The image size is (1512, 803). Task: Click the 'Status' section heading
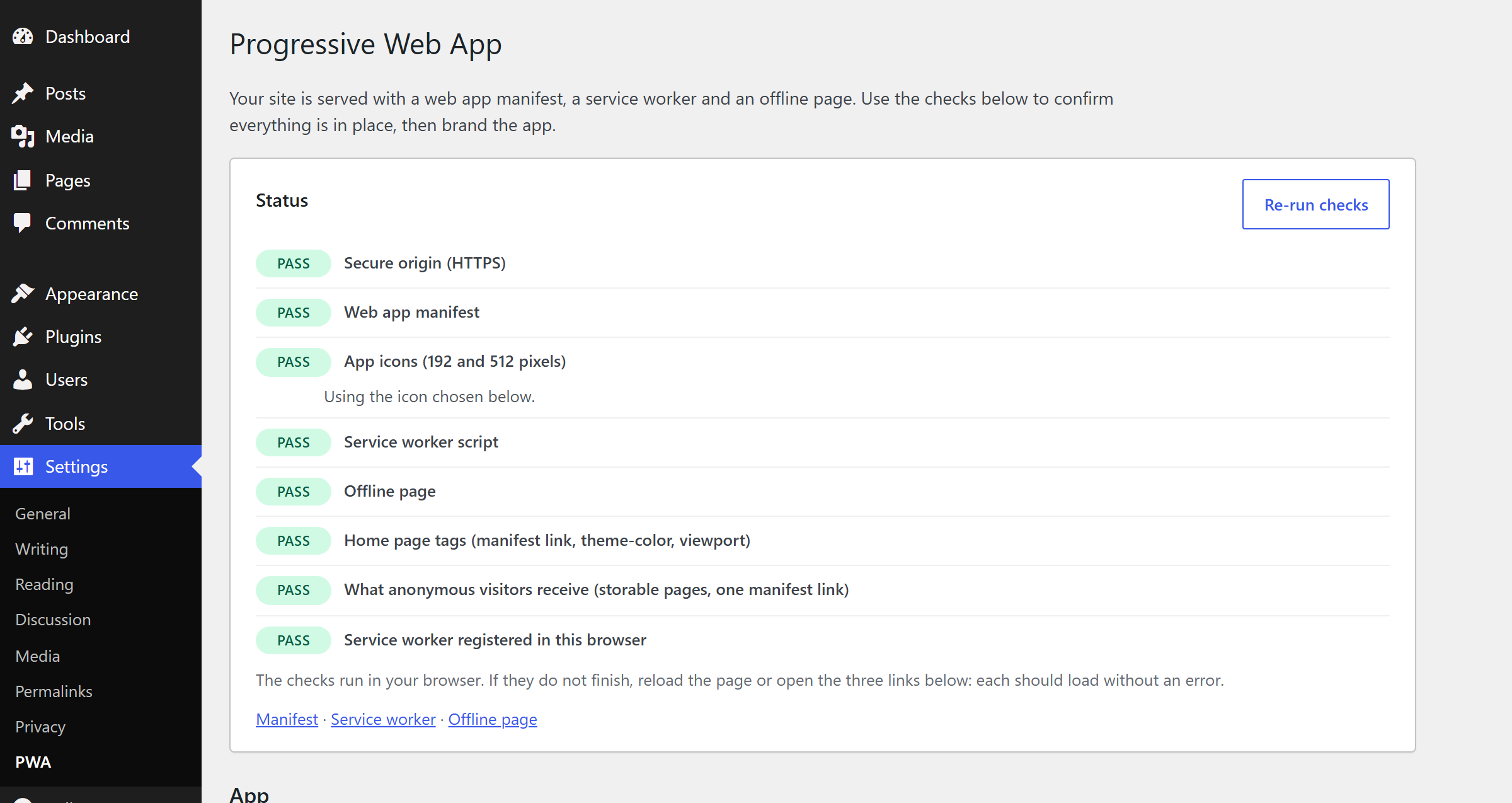coord(282,200)
